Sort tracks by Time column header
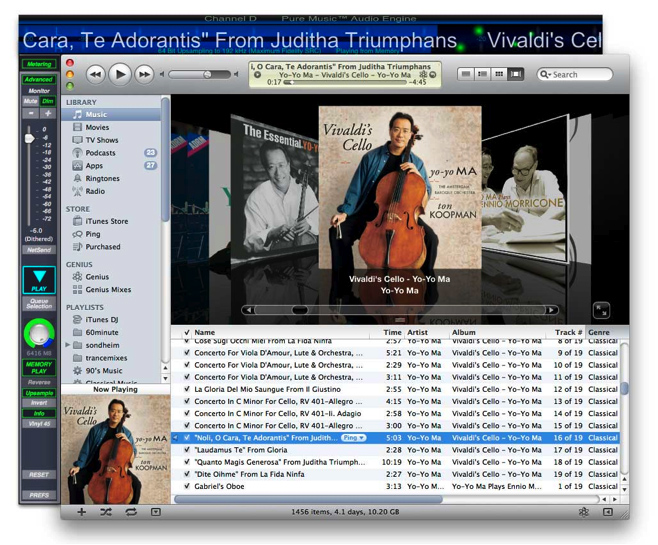This screenshot has height=545, width=658. coord(387,332)
